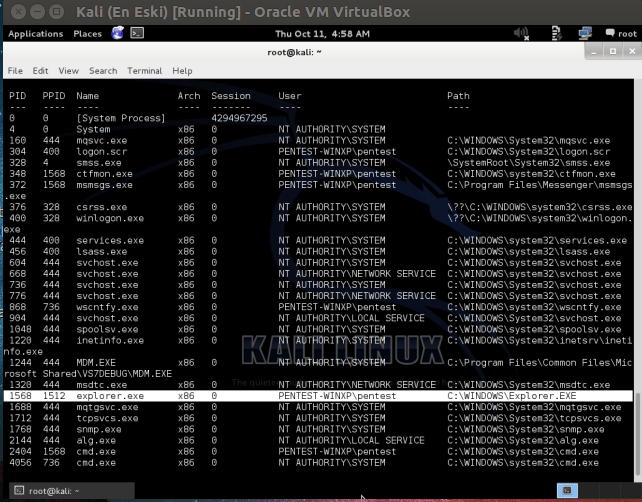Click the muted volume speaker icon
Image resolution: width=642 pixels, height=502 pixels.
pos(521,33)
